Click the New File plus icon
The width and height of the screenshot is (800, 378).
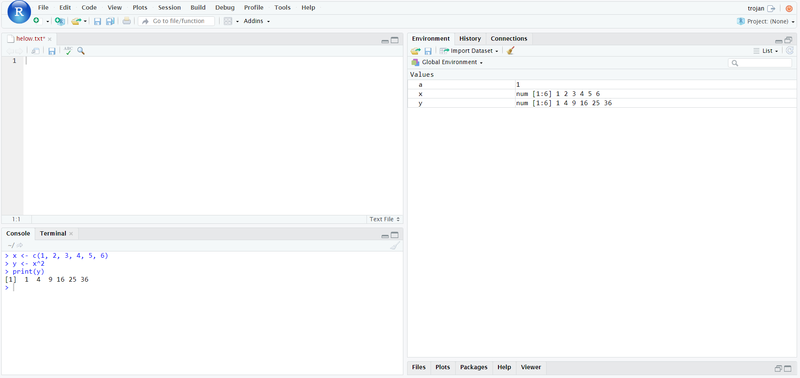tap(36, 21)
